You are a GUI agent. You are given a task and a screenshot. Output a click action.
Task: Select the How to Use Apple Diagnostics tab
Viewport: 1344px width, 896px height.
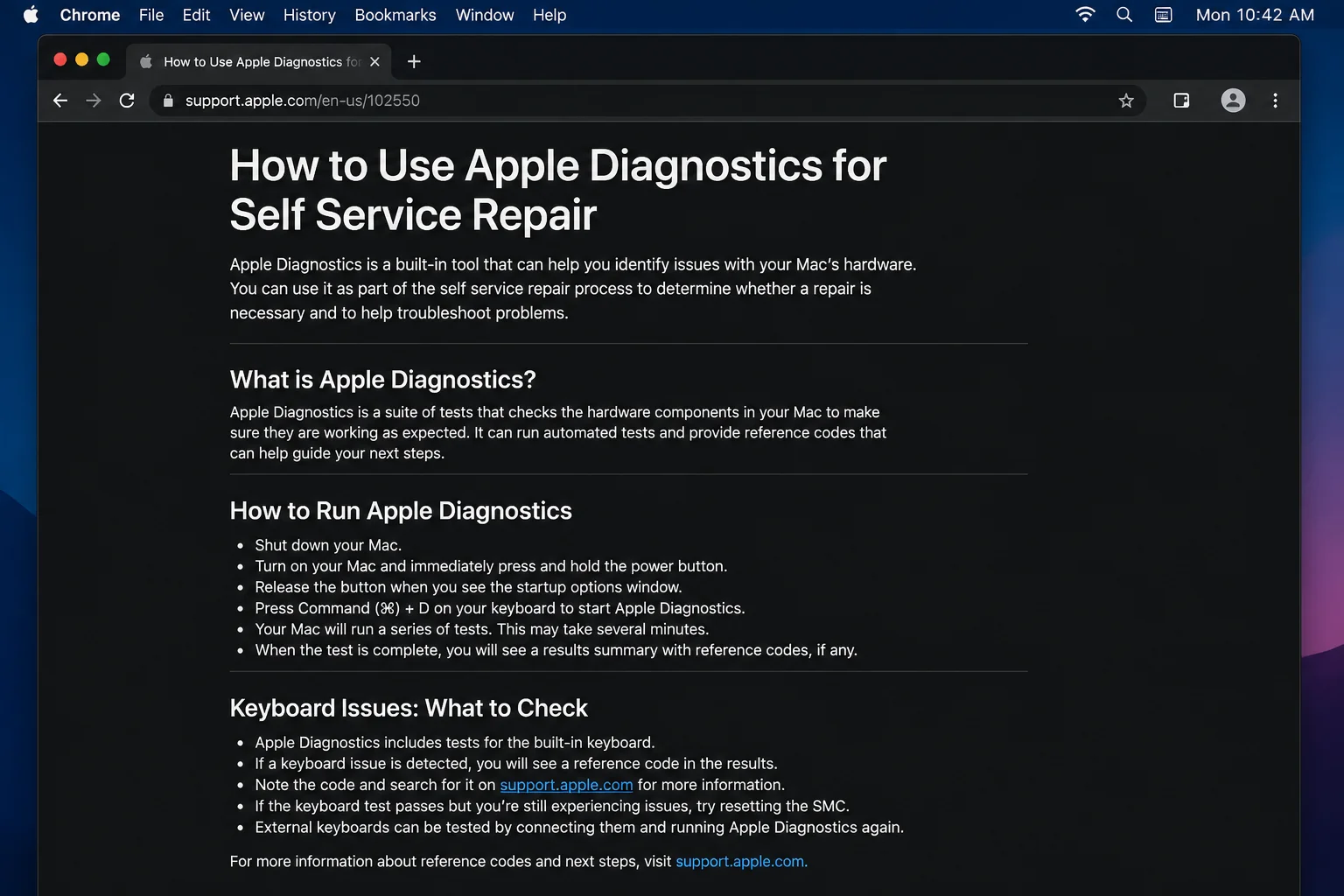point(259,61)
